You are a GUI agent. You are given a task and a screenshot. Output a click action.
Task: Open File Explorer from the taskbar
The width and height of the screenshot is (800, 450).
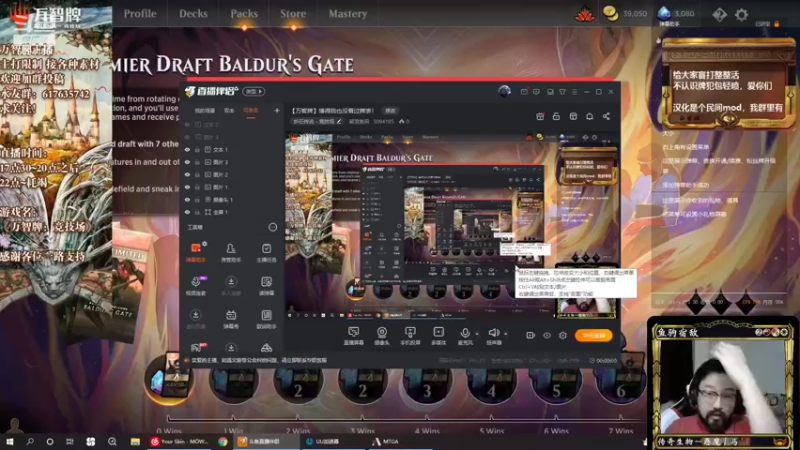click(135, 442)
